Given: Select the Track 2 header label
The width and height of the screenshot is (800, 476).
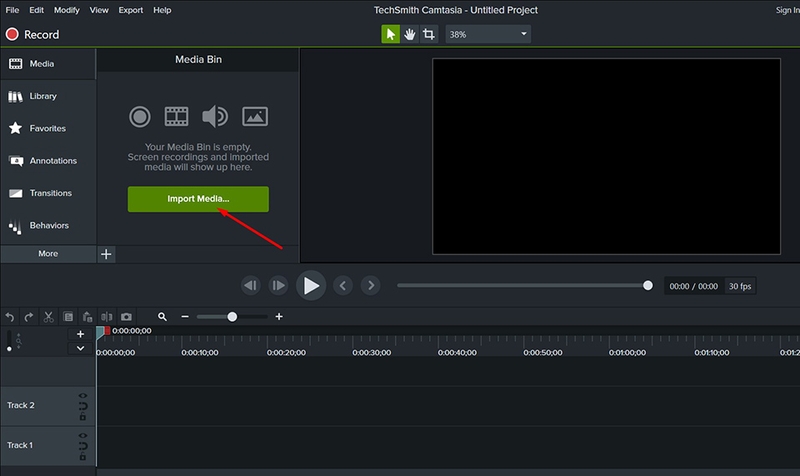Looking at the screenshot, I should 21,405.
